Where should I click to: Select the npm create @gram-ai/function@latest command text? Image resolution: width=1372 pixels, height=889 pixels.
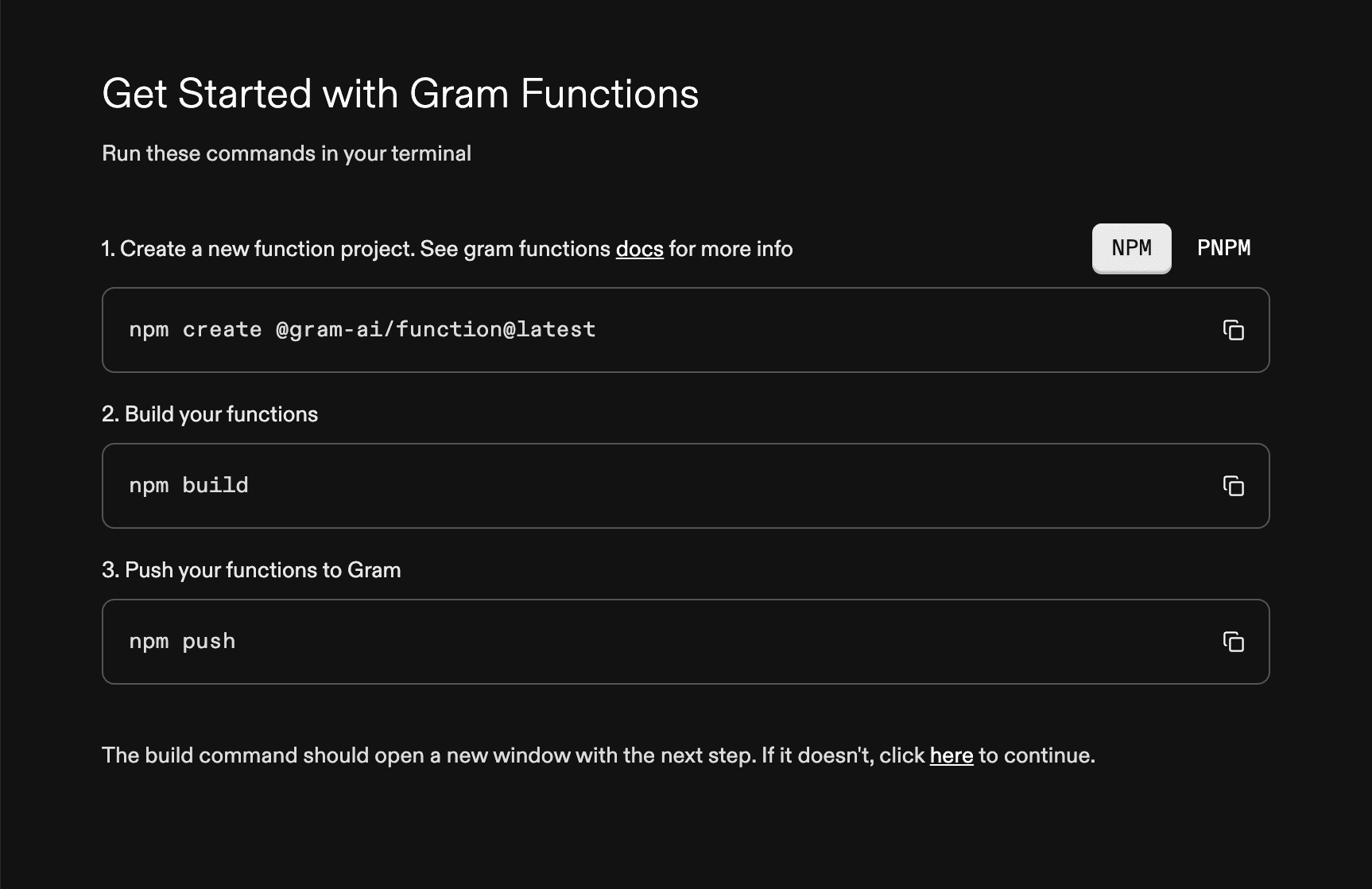tap(362, 329)
